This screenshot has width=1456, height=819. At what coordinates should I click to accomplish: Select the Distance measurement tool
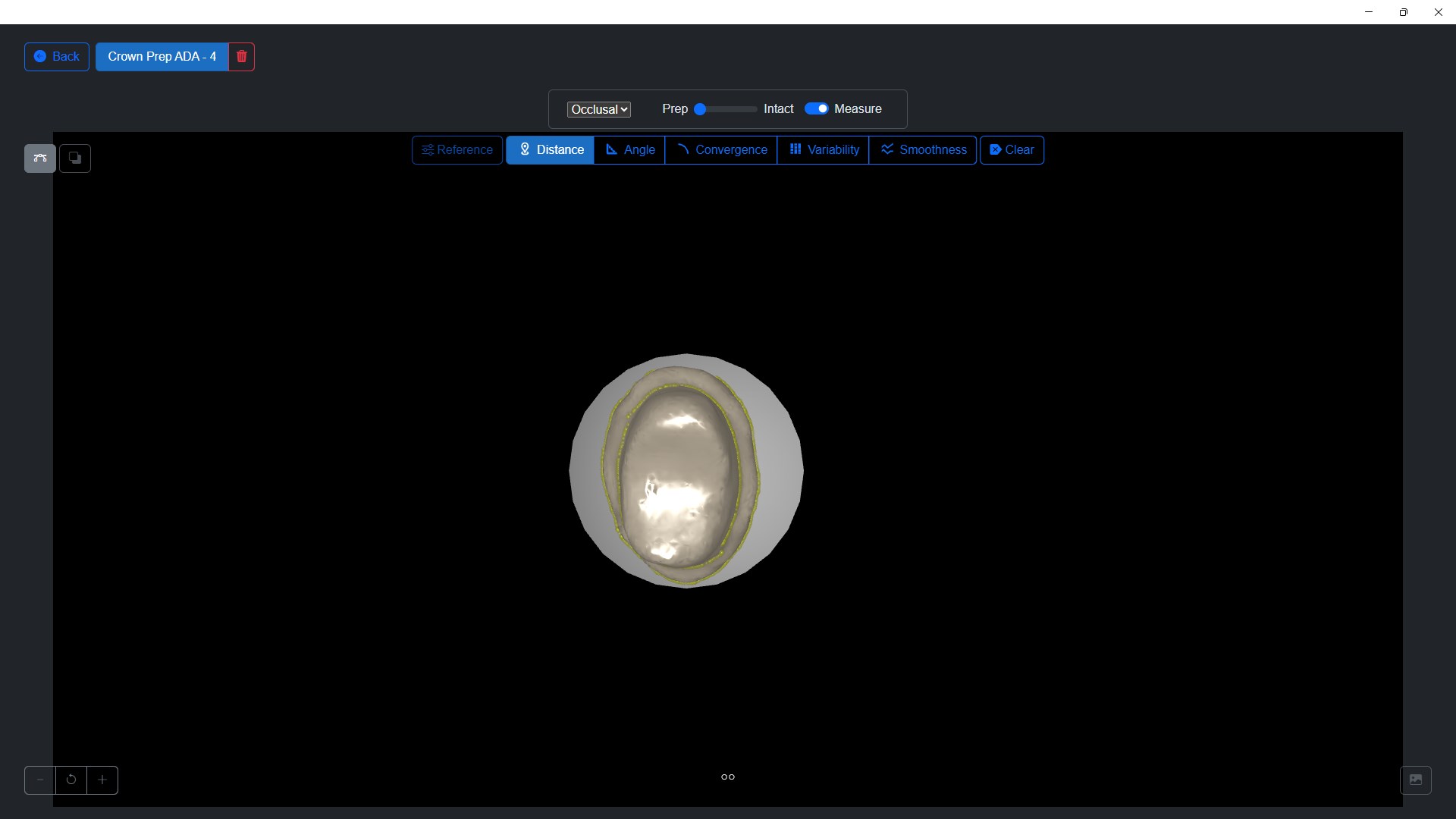pos(551,150)
